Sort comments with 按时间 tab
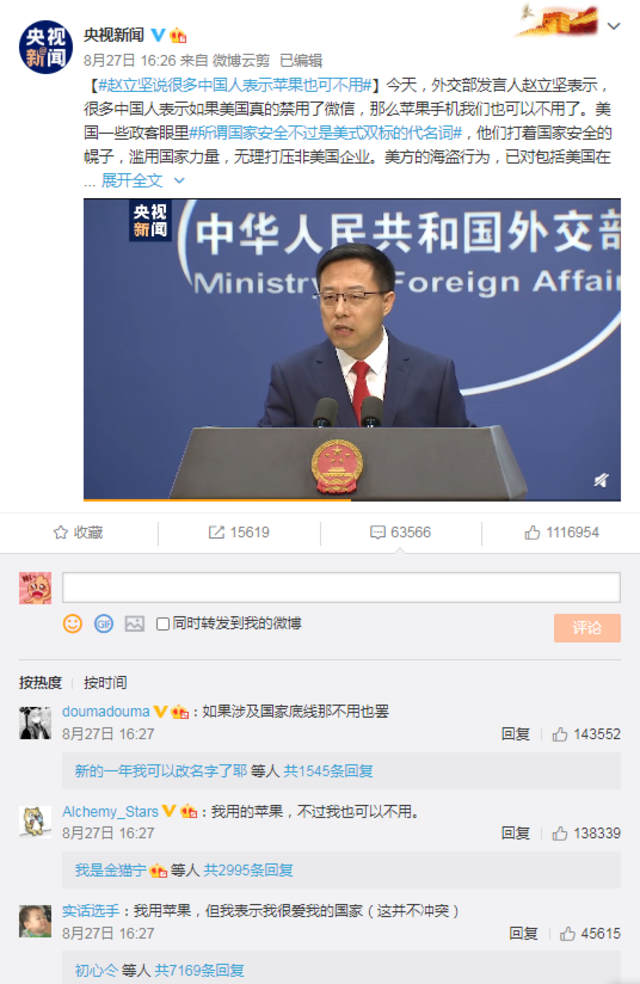640x984 pixels. (105, 682)
